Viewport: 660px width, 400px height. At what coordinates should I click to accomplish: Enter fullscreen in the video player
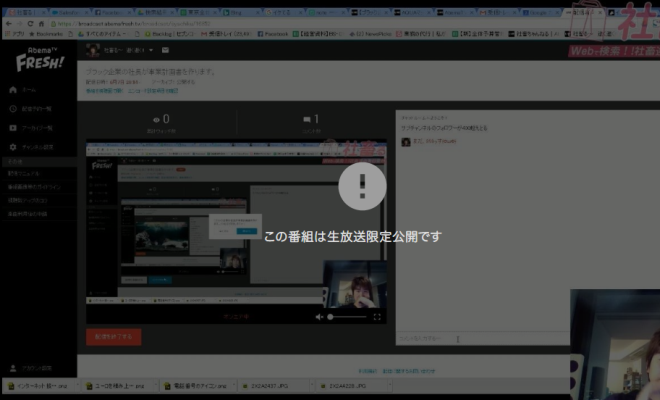coord(377,316)
